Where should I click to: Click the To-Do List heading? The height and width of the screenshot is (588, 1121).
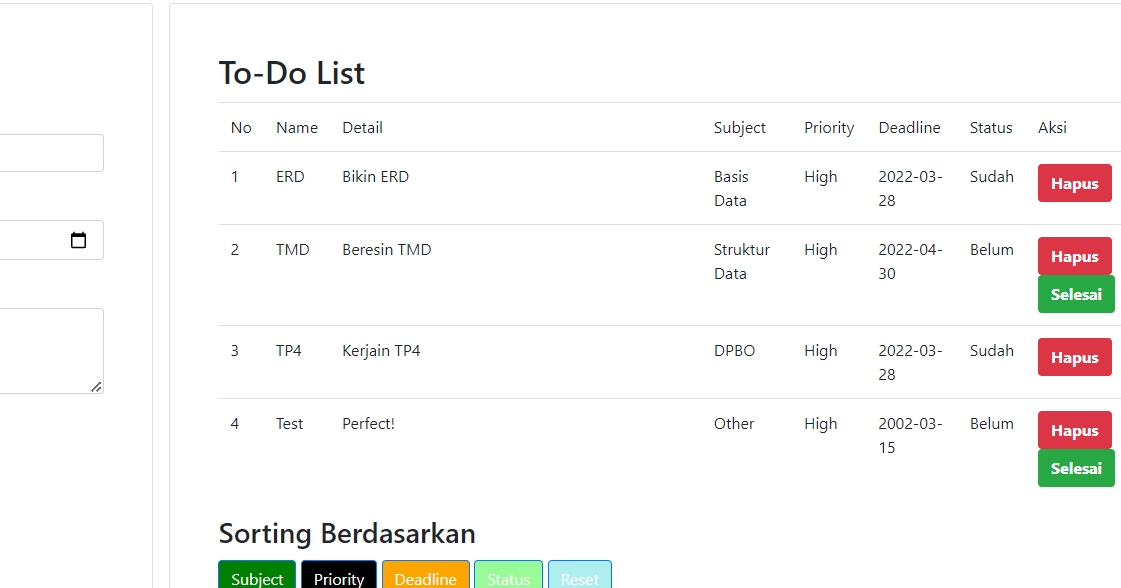tap(291, 72)
